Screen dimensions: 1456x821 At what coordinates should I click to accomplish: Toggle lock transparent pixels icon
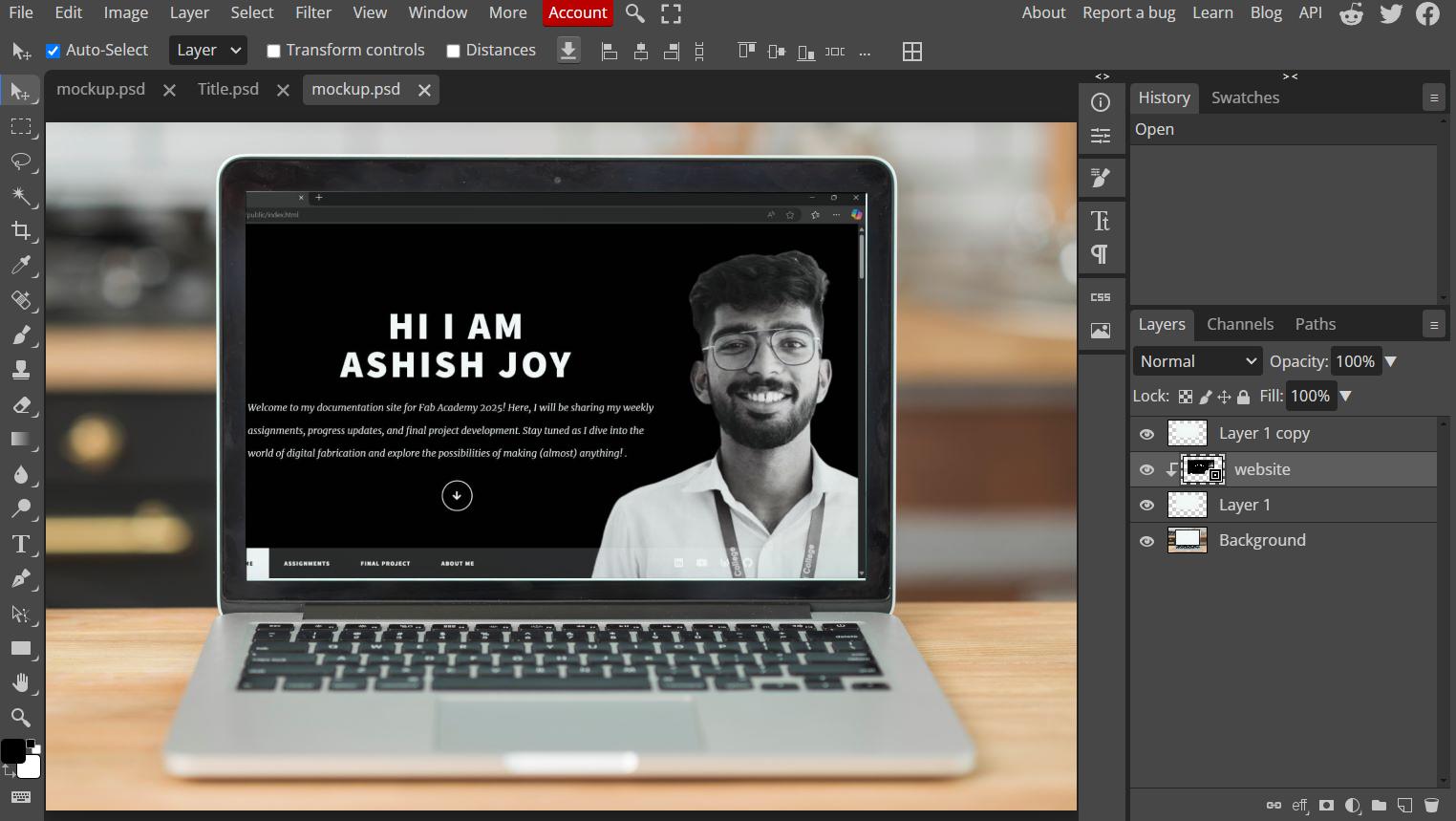coord(1186,397)
